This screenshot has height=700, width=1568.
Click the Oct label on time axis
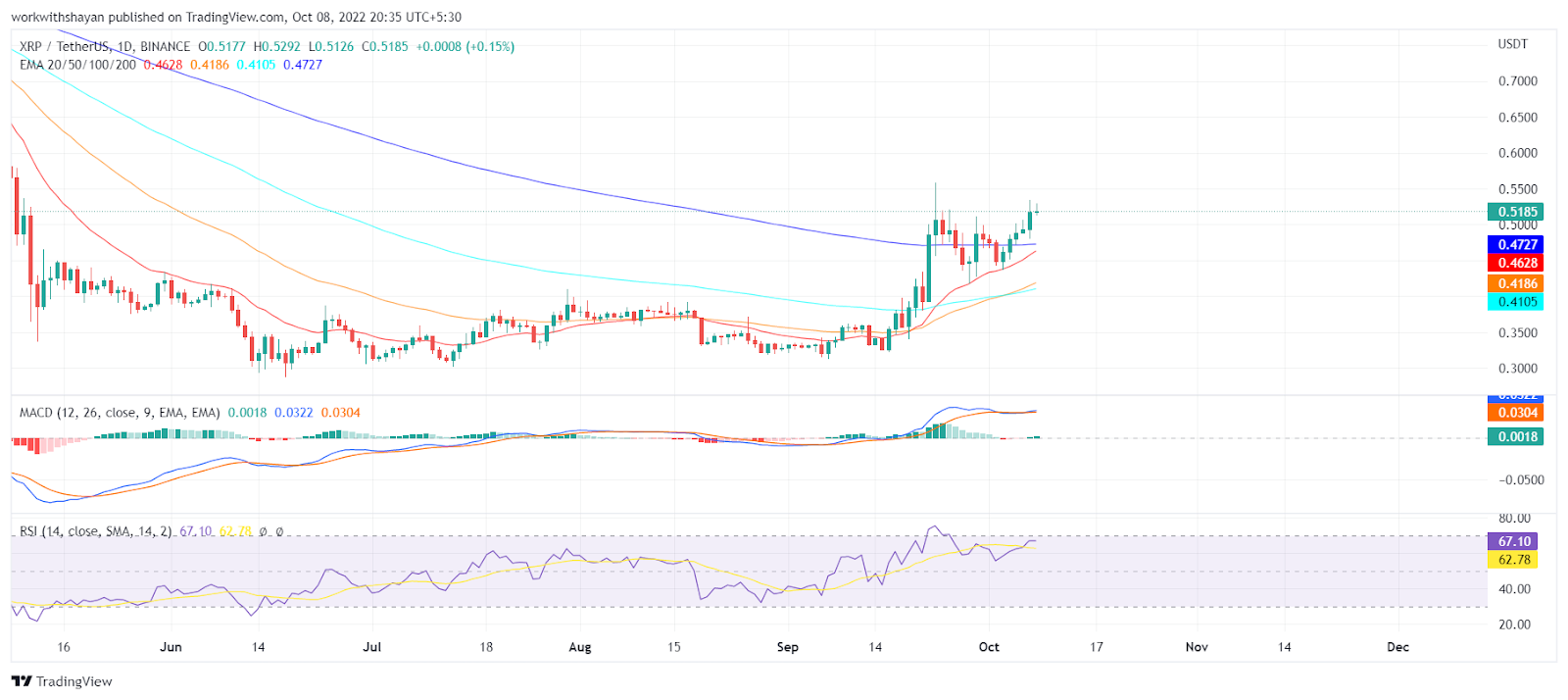pyautogui.click(x=989, y=647)
